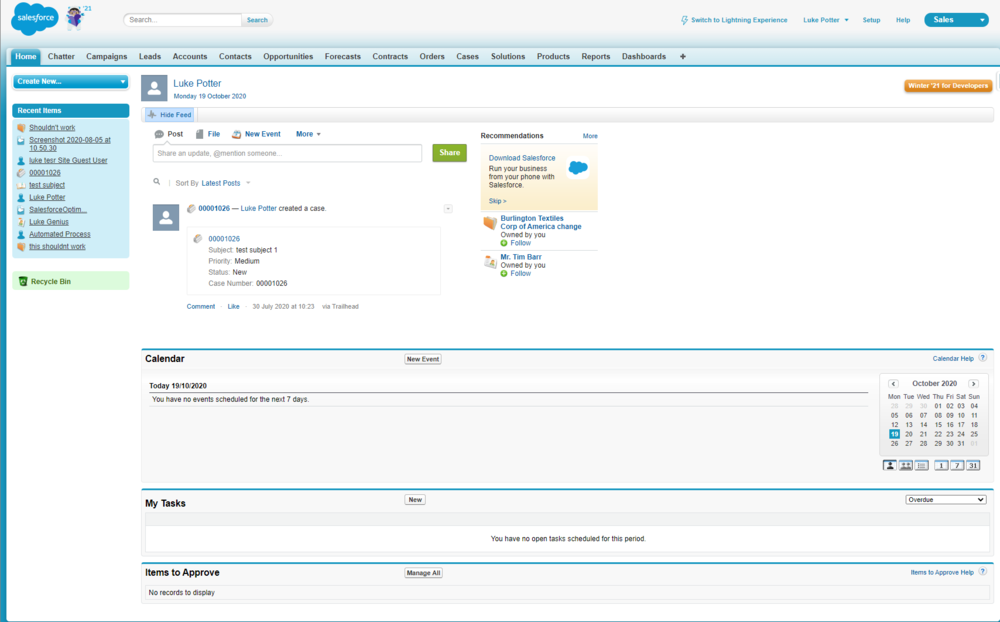Open Switch to Lightning Experience link
This screenshot has height=622, width=1000.
coord(739,20)
